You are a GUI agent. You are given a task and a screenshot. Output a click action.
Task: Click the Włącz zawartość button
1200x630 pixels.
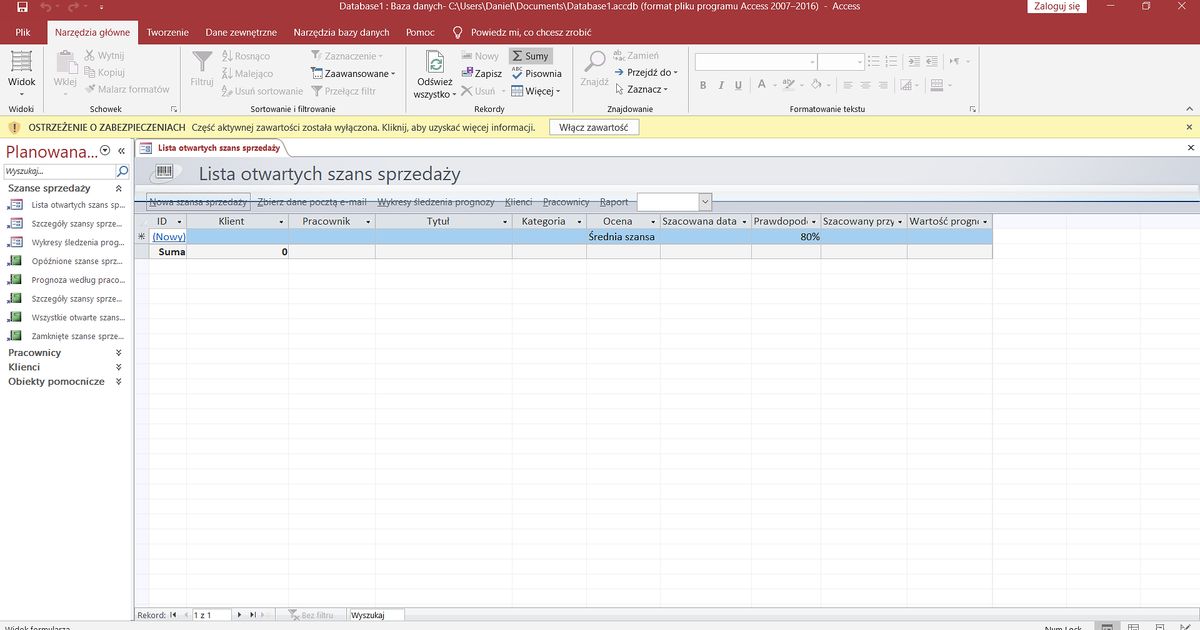coord(594,127)
